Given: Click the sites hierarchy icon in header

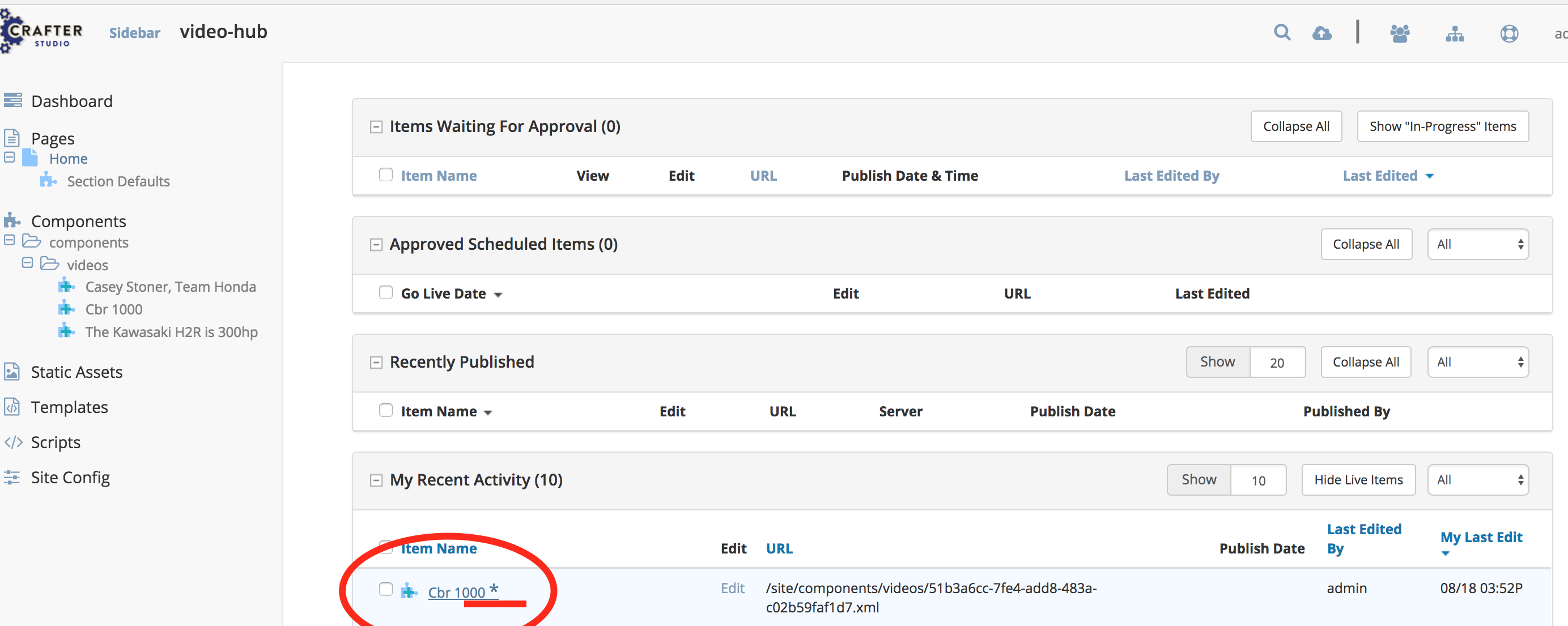Looking at the screenshot, I should point(1455,33).
